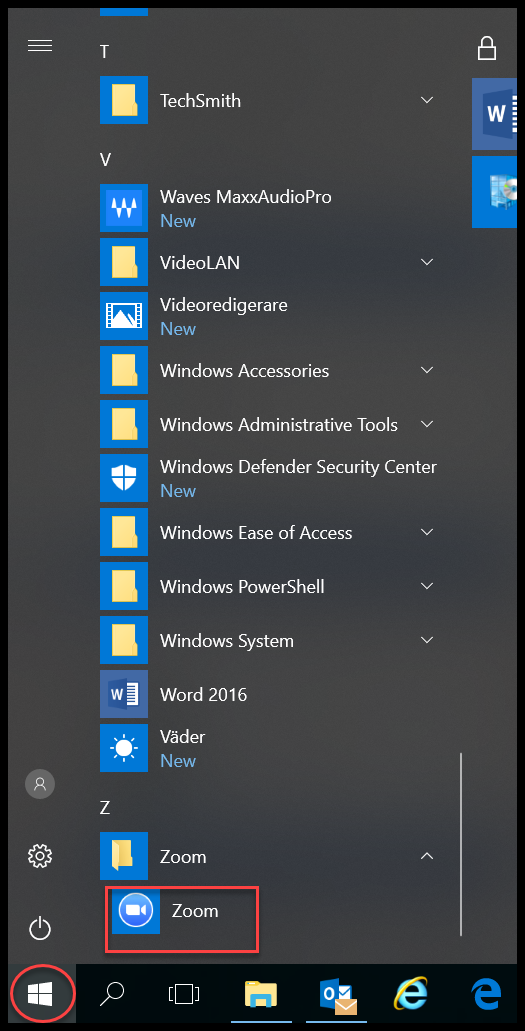Open Outlook from the taskbar
525x1031 pixels.
[338, 994]
